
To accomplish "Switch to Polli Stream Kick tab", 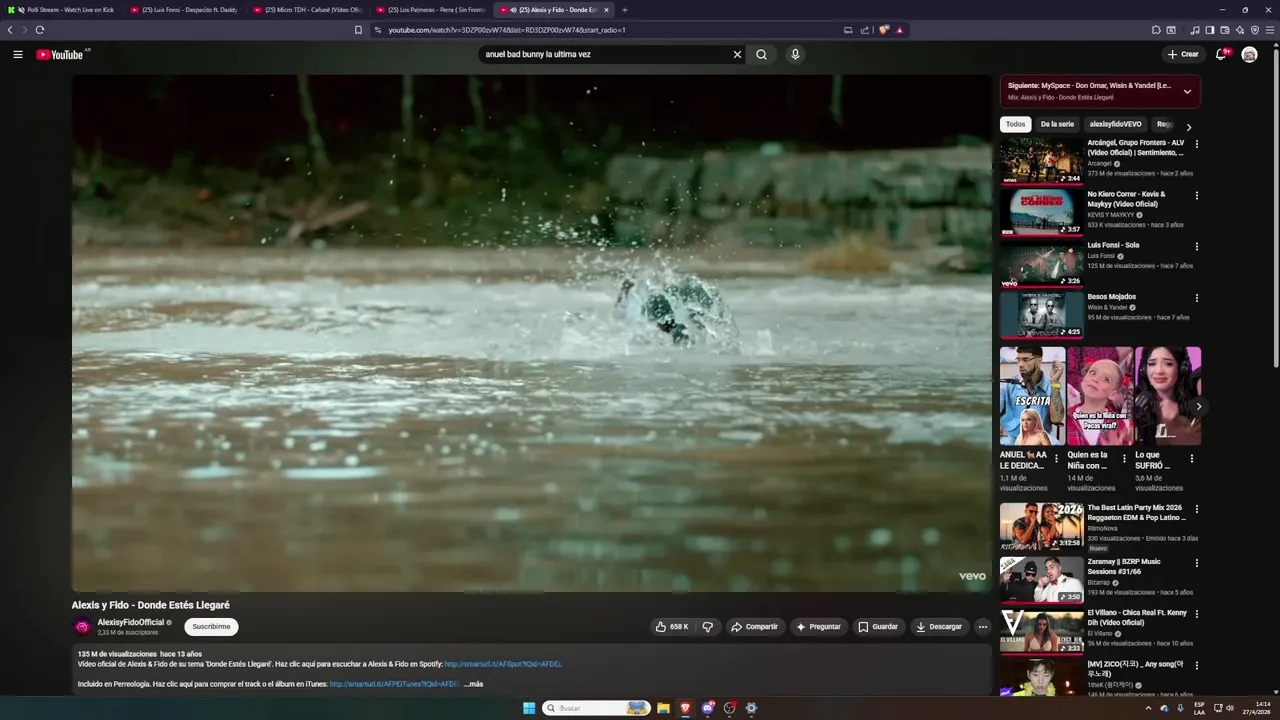I will [63, 10].
